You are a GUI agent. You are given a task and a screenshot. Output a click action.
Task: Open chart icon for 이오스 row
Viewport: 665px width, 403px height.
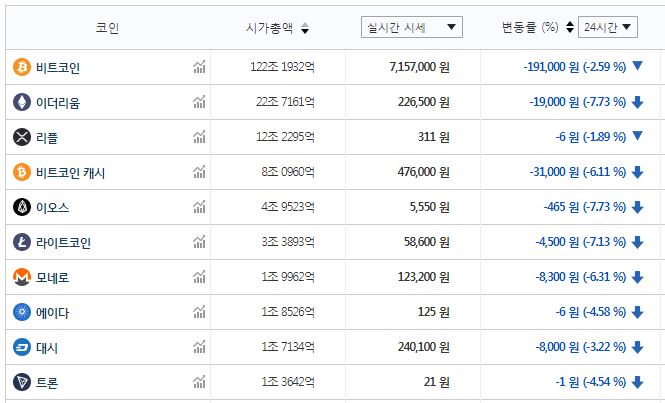pyautogui.click(x=199, y=207)
